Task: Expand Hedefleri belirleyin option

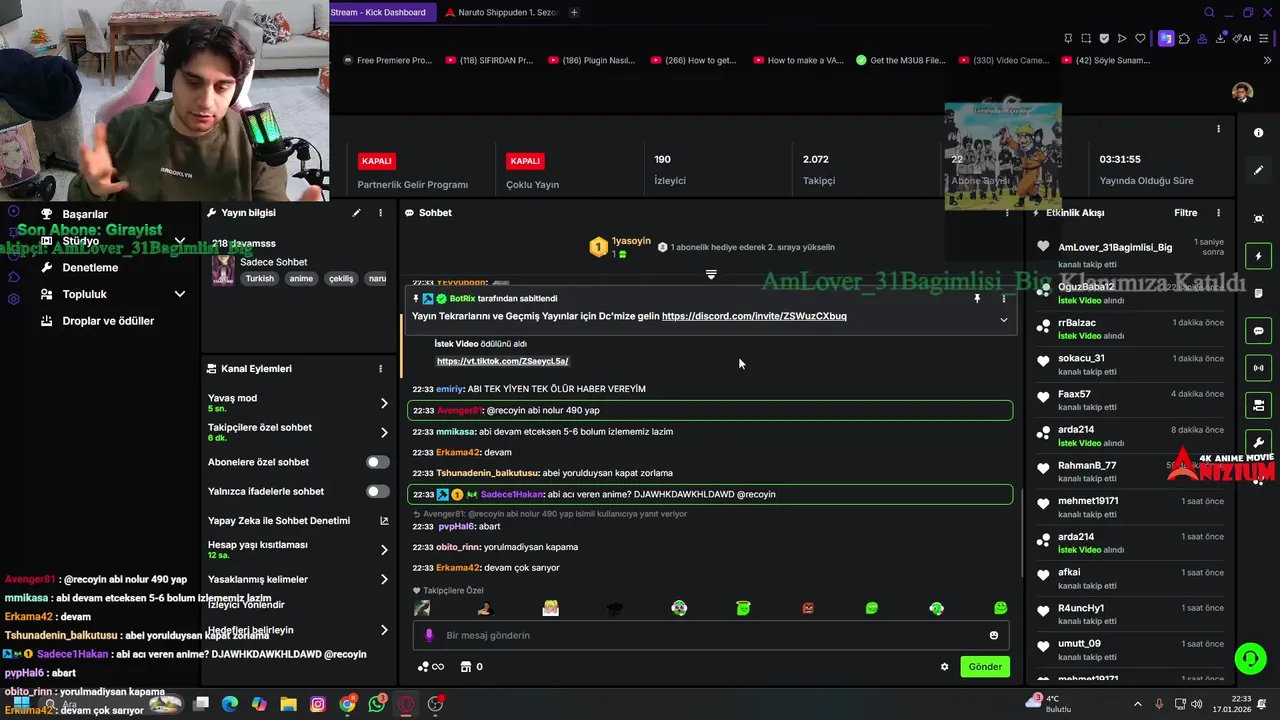Action: 384,630
